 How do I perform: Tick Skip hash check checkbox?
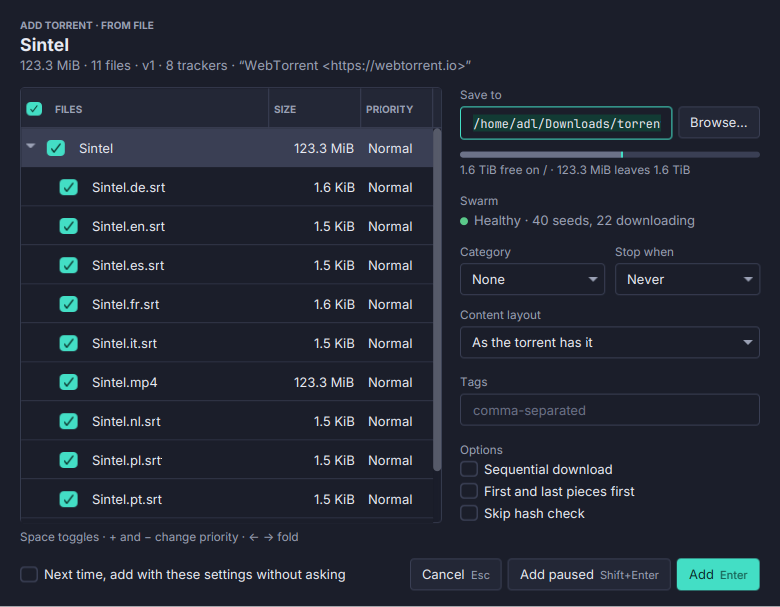click(469, 513)
